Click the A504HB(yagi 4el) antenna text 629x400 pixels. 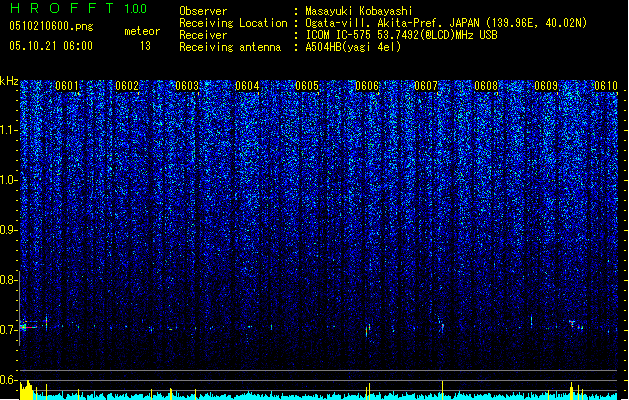(x=353, y=47)
